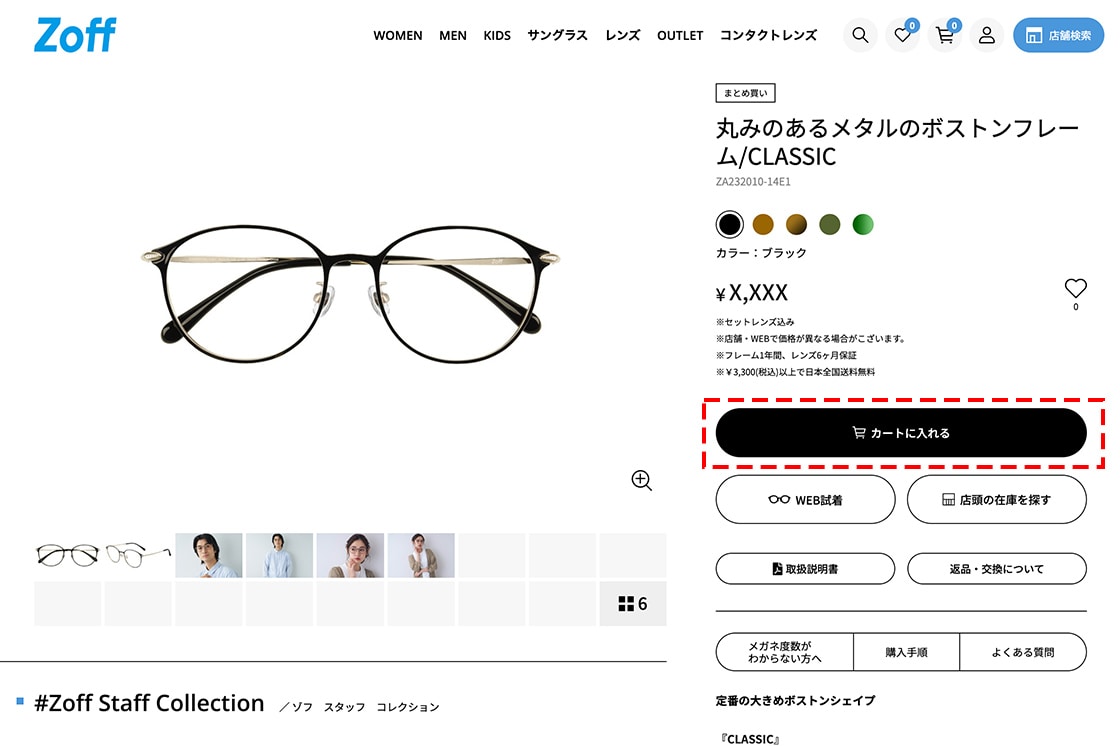Show all images with the grid 6 icon
Screen dimensions: 1120x746
click(633, 604)
